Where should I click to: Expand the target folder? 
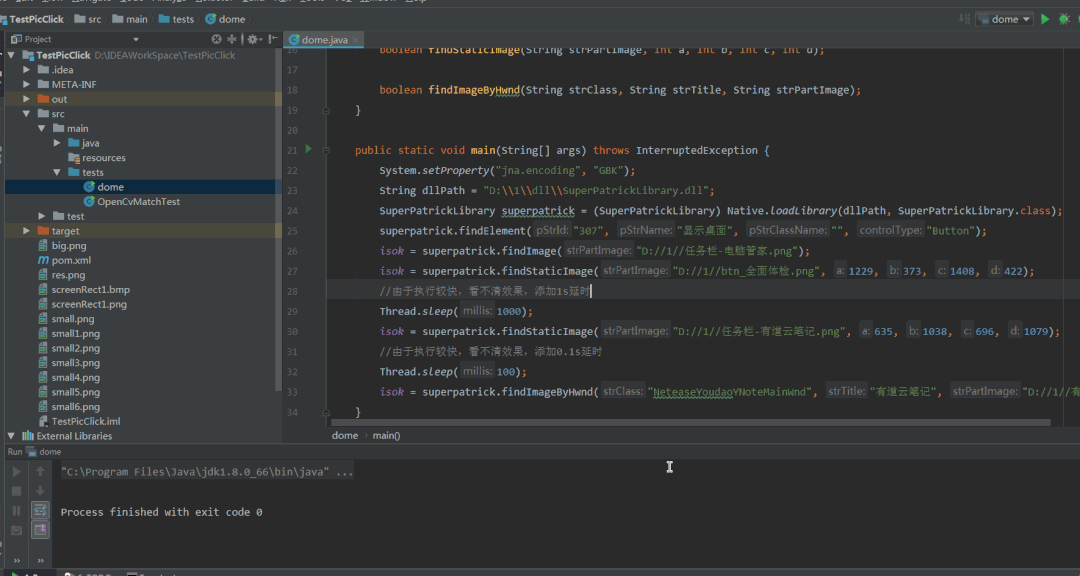[26, 231]
